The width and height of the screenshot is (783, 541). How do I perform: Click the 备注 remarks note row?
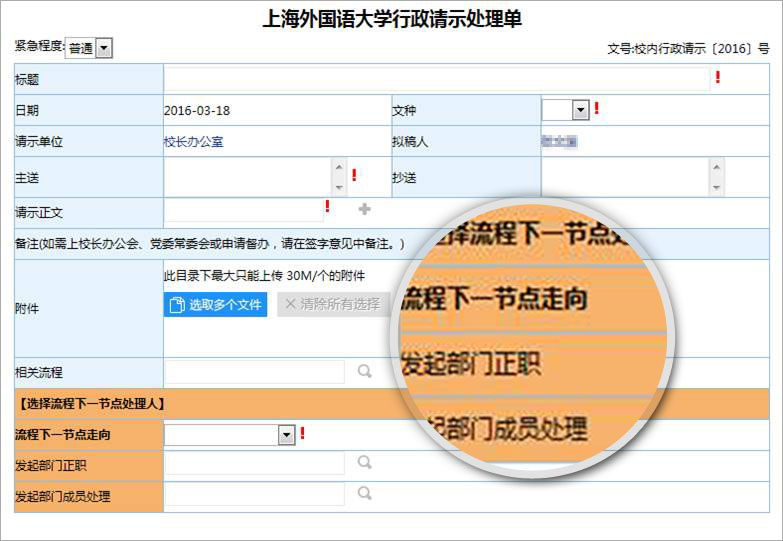[392, 244]
